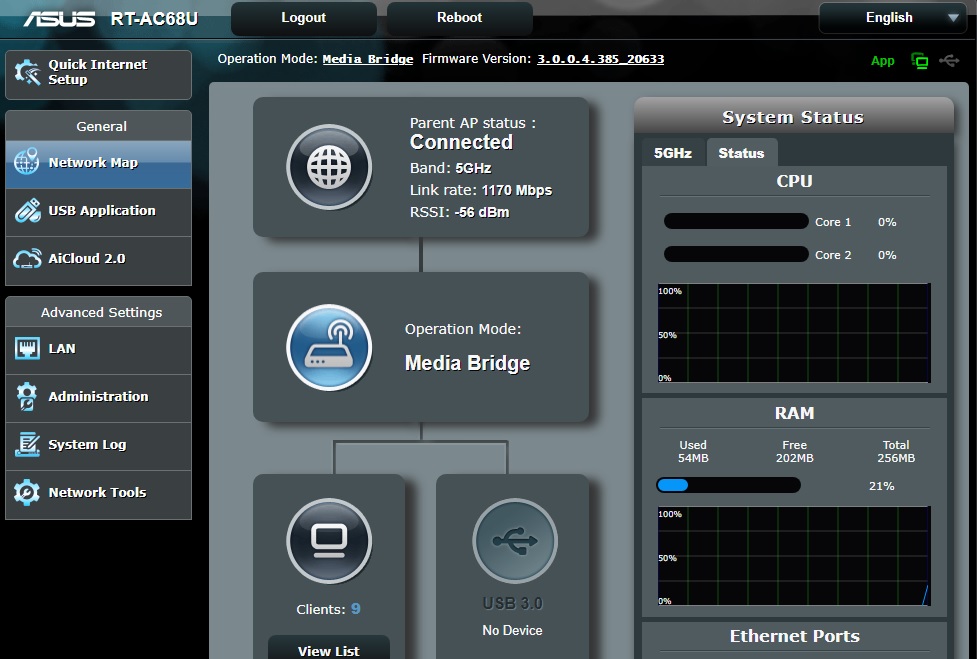Click the Link rate 1170 Mbps value

(517, 190)
